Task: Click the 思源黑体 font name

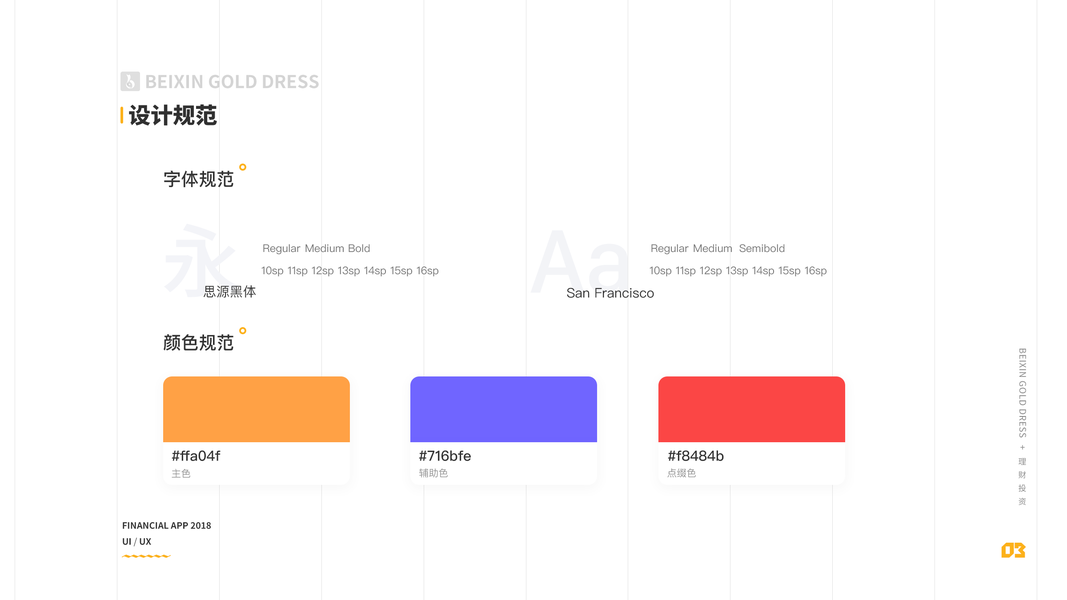Action: point(230,292)
